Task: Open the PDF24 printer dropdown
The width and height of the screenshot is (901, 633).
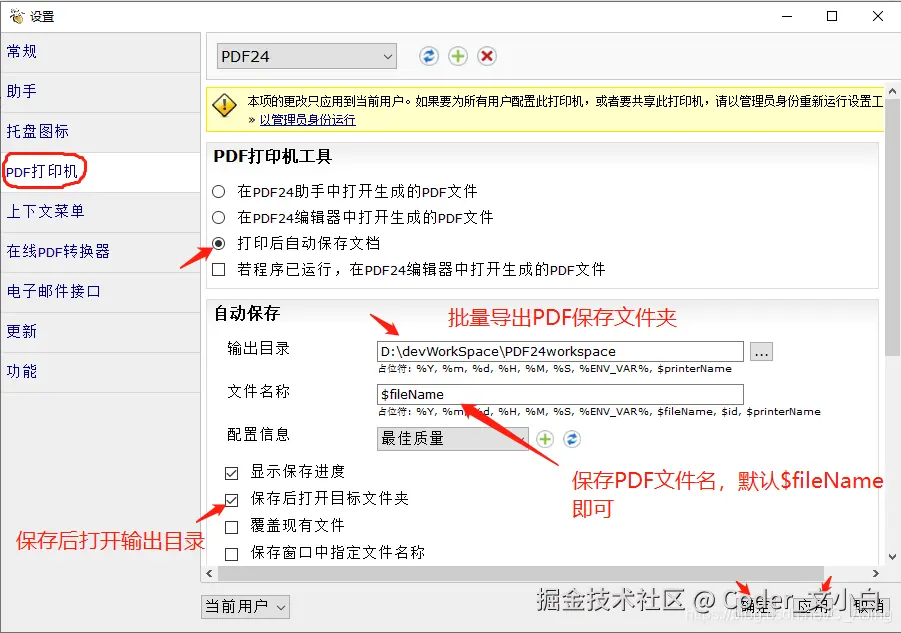Action: pos(307,56)
